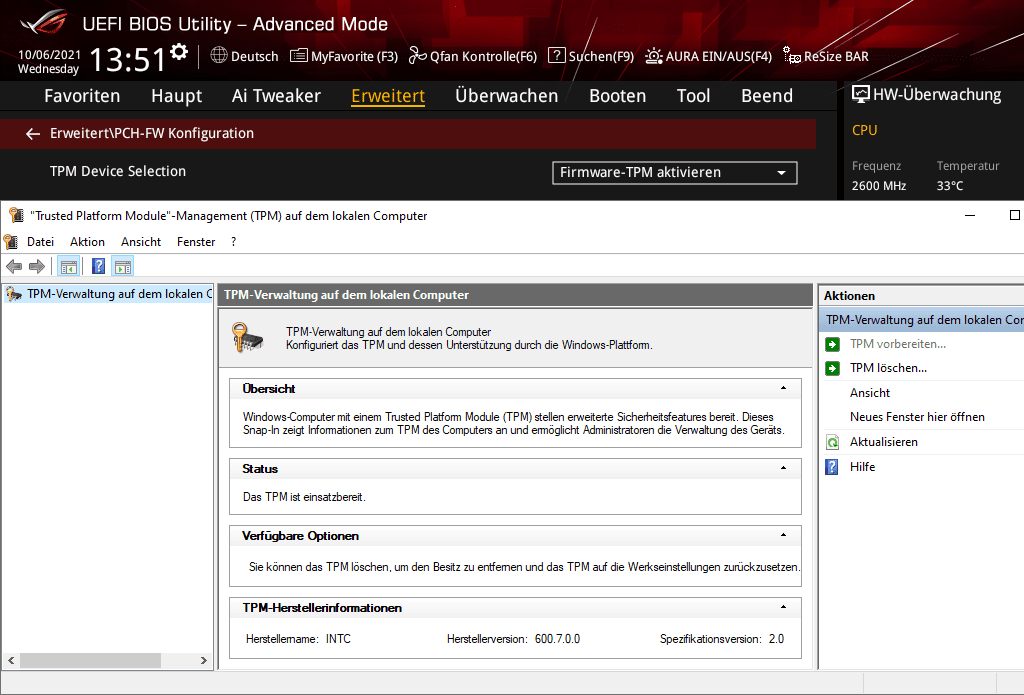Collapse the Status section
This screenshot has width=1024, height=695.
coord(784,468)
